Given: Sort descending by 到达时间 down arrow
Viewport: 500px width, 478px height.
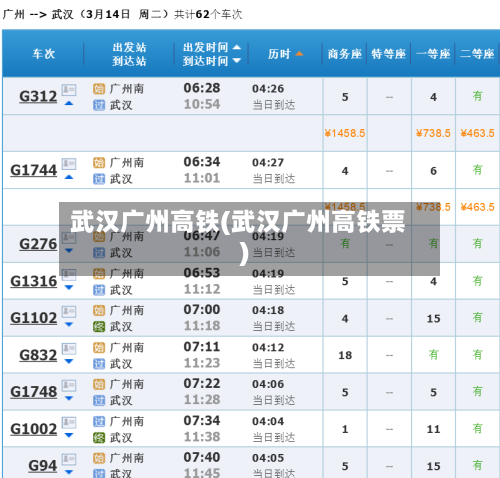Looking at the screenshot, I should coord(236,61).
